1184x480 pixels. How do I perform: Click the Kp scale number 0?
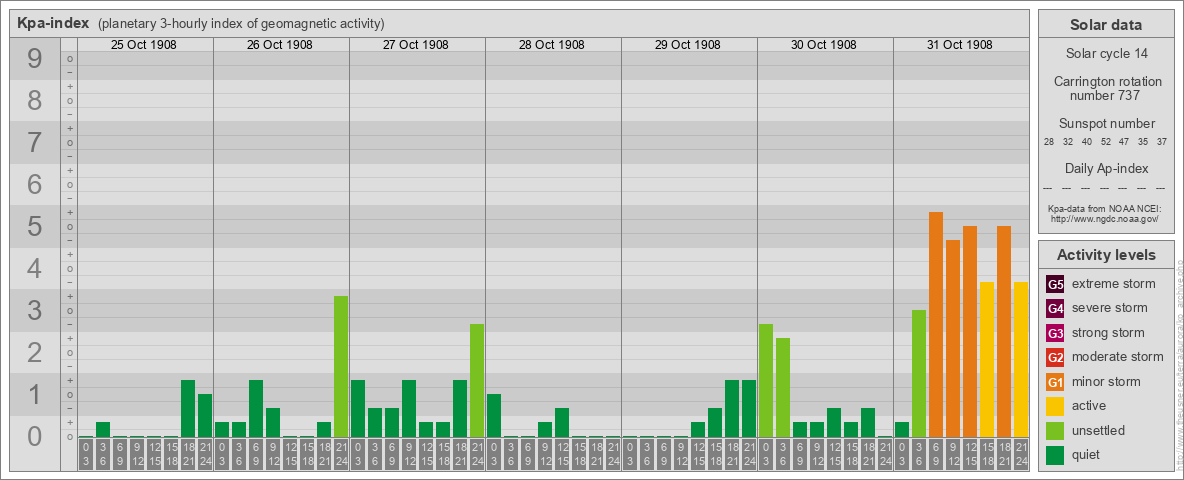34,436
